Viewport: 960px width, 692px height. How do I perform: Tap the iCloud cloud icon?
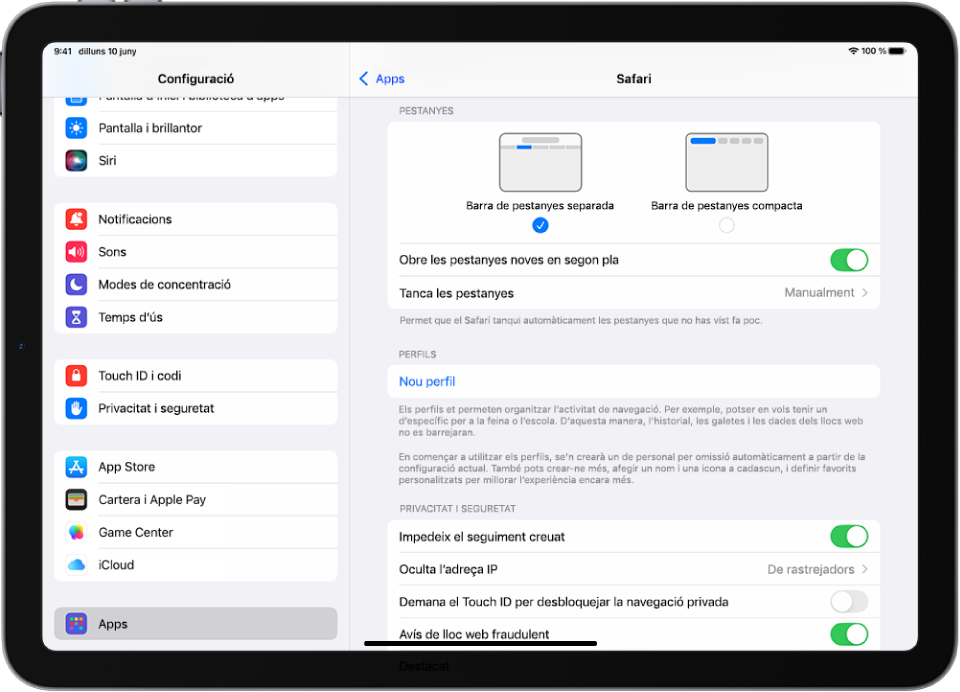coord(76,565)
